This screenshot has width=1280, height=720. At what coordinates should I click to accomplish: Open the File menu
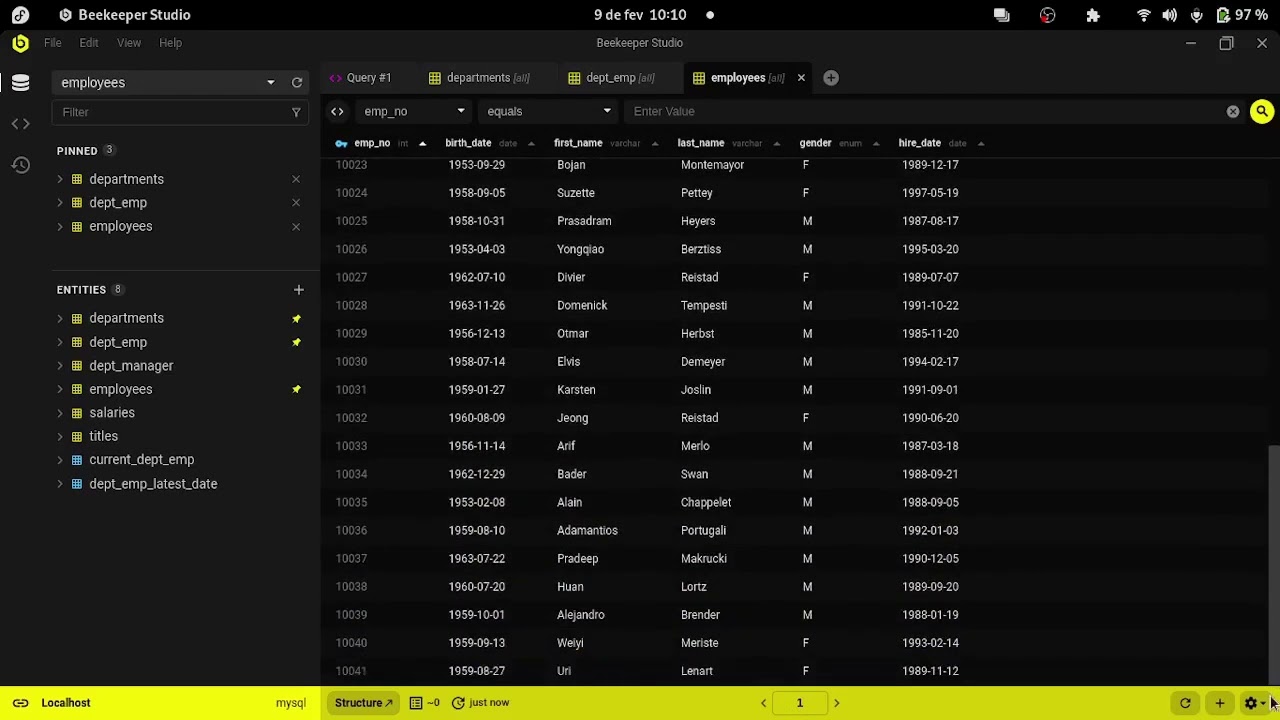52,43
